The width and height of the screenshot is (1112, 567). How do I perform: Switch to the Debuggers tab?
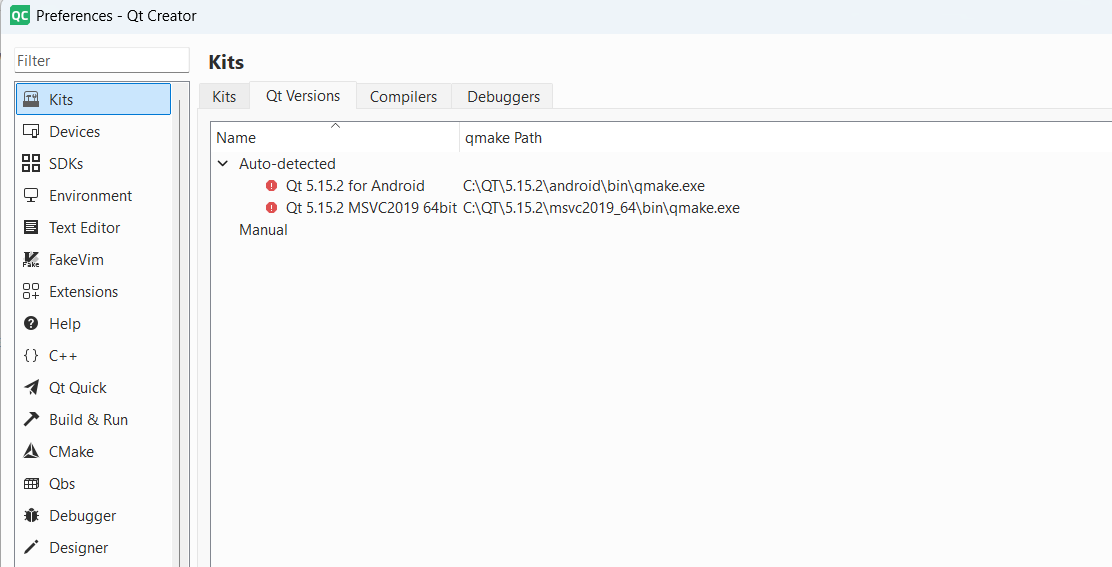click(x=503, y=97)
